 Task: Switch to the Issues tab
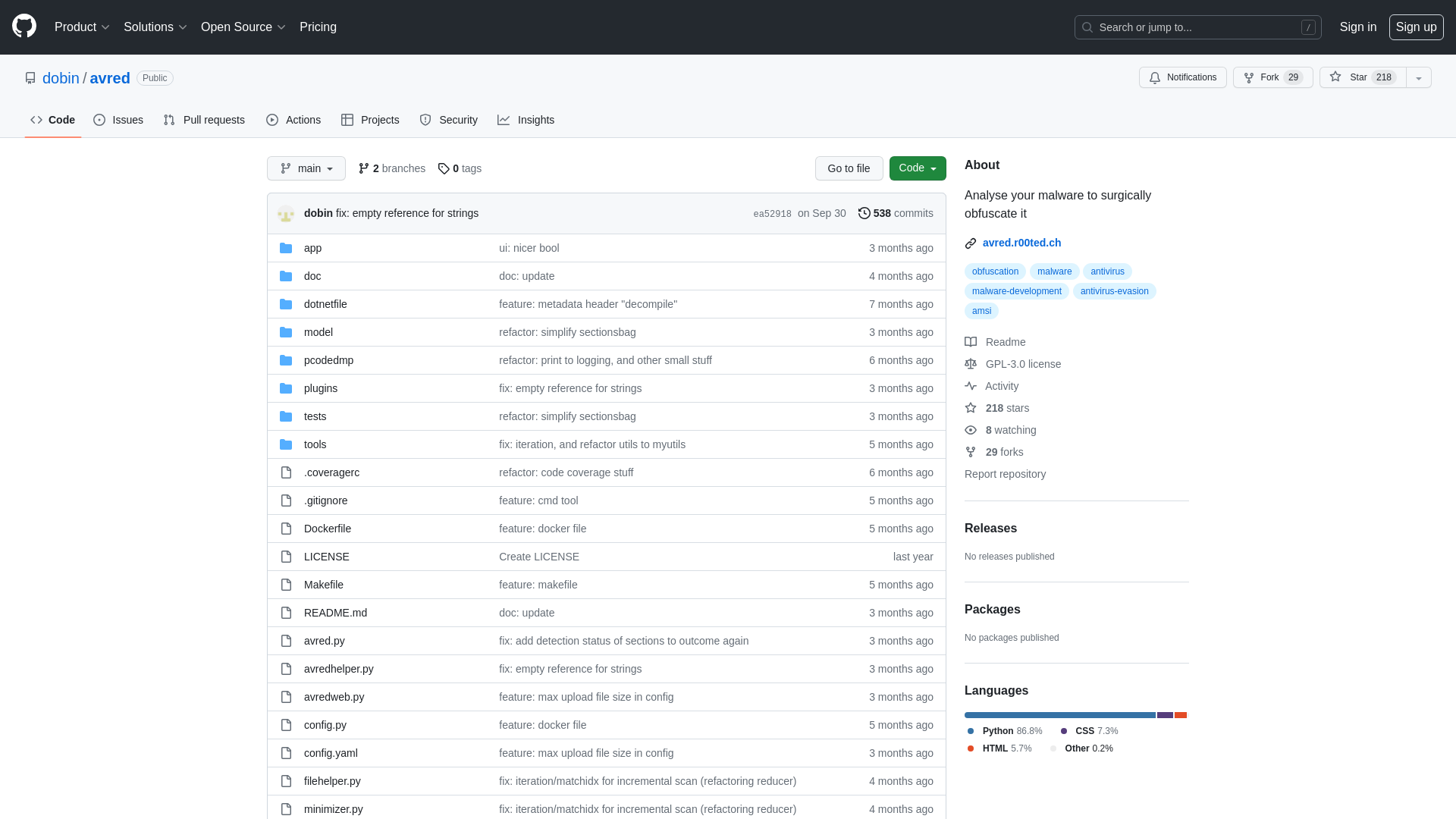pyautogui.click(x=118, y=120)
